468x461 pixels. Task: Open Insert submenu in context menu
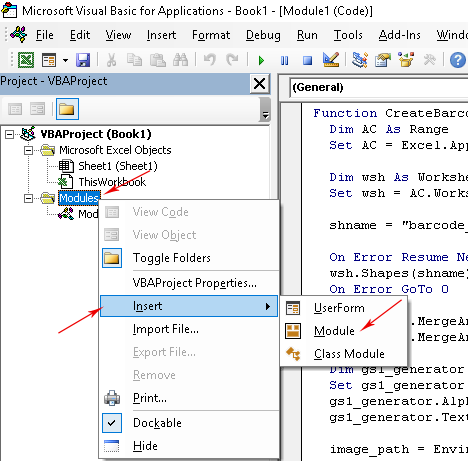(189, 306)
